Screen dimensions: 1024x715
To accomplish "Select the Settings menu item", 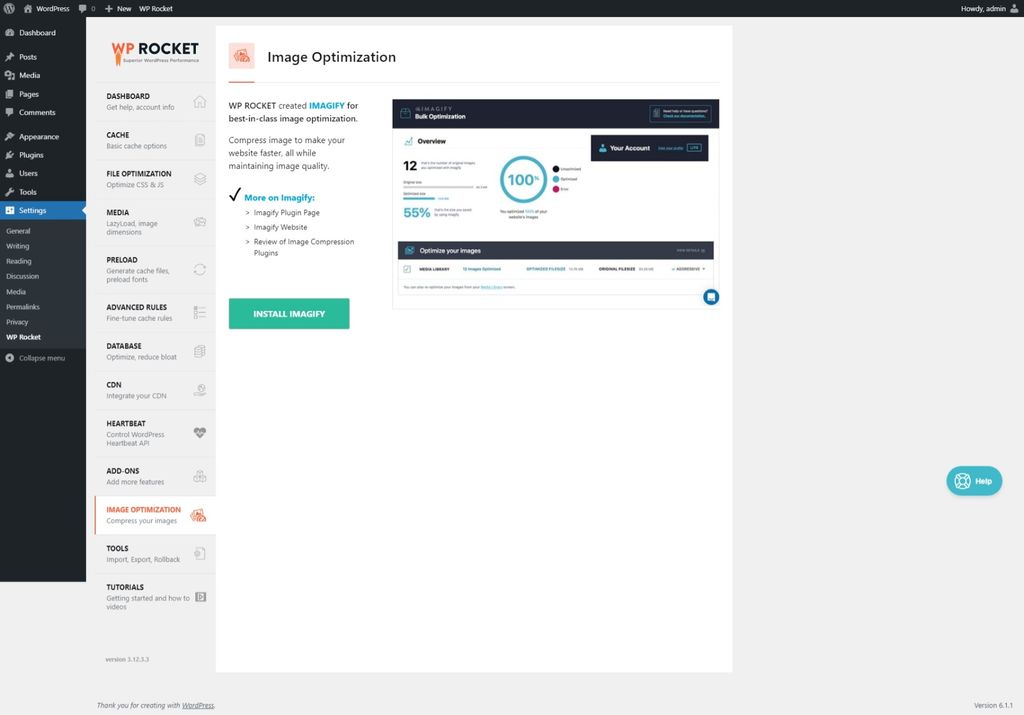I will (42, 210).
